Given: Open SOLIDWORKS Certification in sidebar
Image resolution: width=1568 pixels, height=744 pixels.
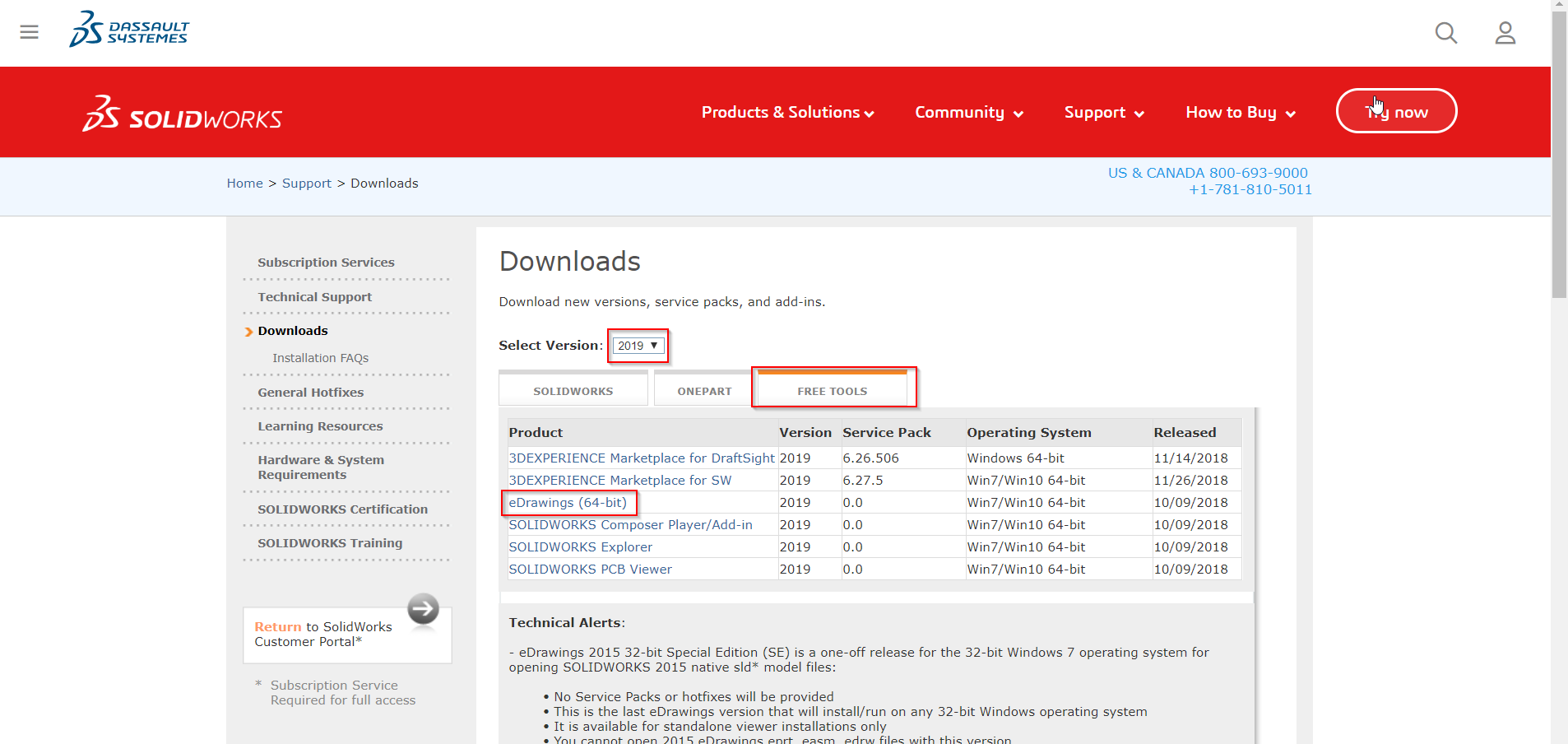Looking at the screenshot, I should pos(342,509).
